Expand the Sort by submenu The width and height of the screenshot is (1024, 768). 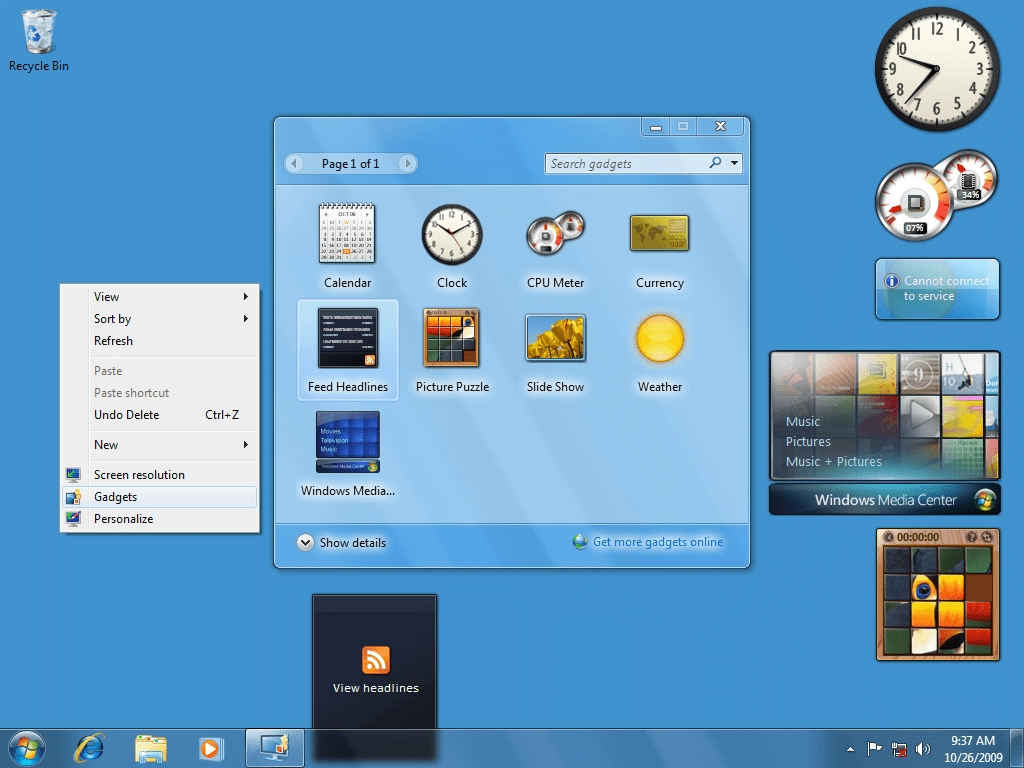click(160, 319)
